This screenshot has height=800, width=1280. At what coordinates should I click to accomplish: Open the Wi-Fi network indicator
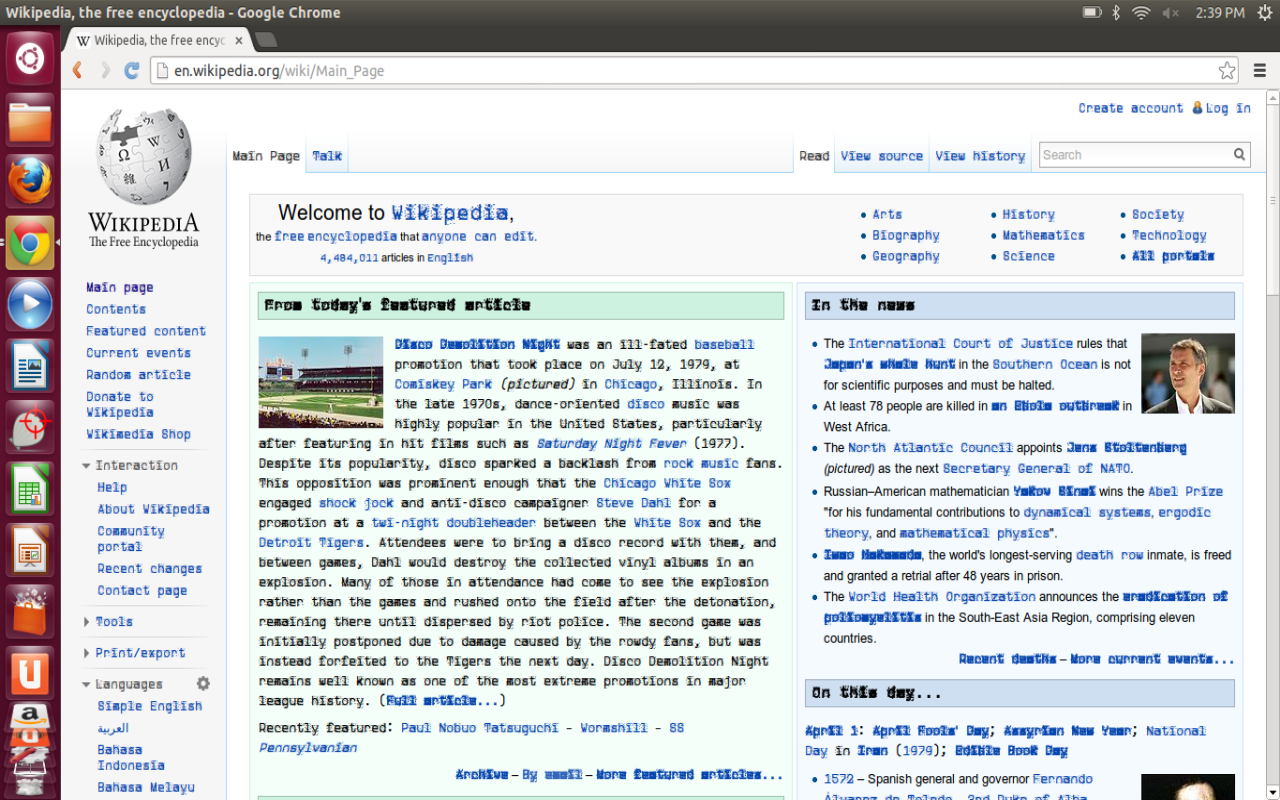coord(1141,13)
